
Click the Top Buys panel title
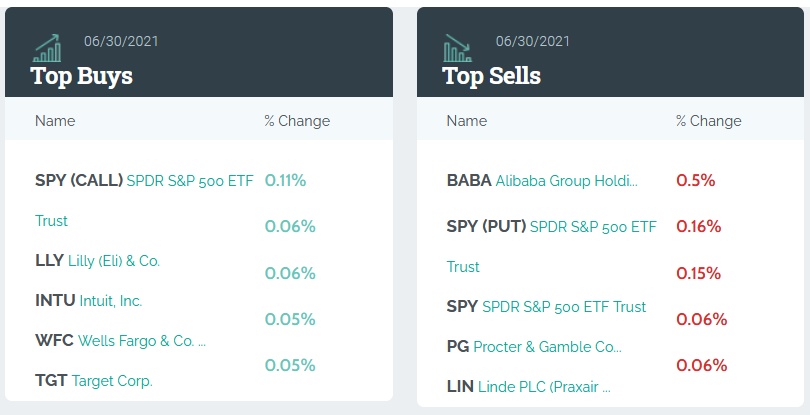click(x=81, y=75)
